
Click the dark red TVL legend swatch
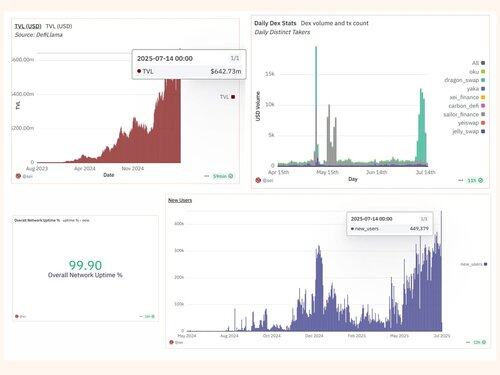(233, 97)
